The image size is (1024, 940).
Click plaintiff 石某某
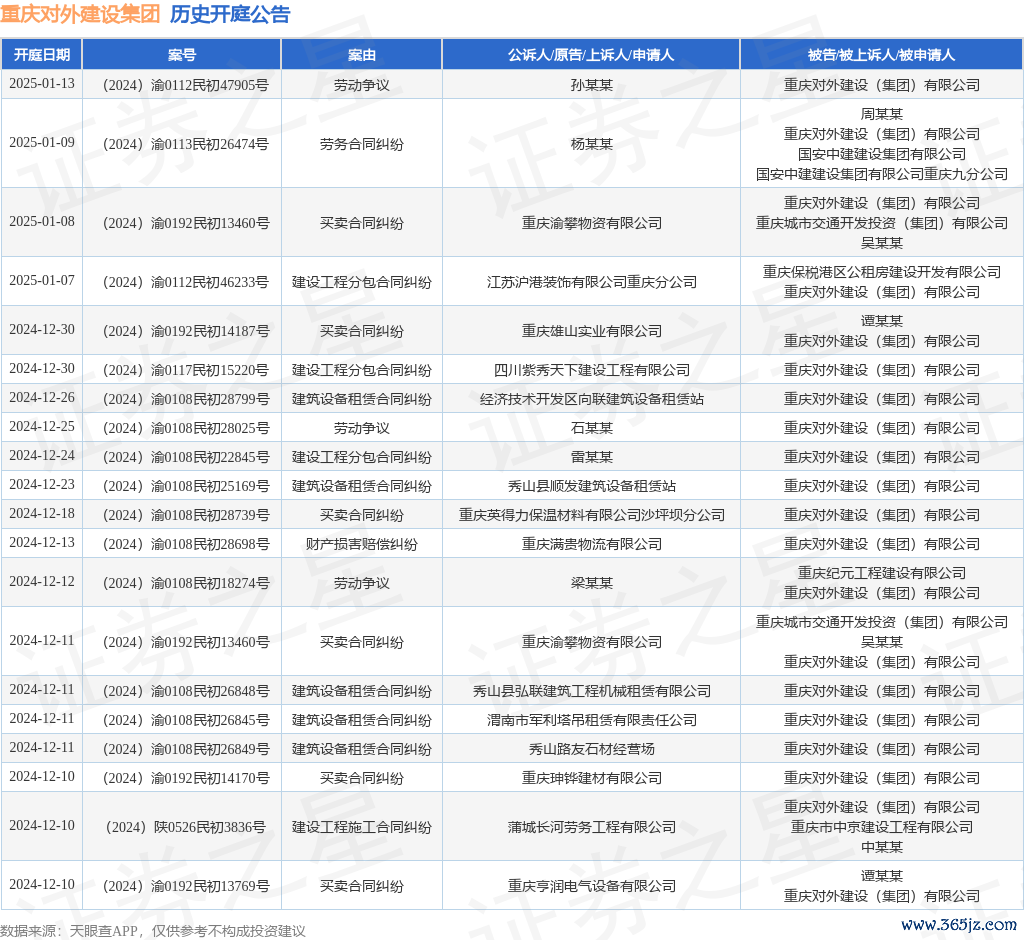(592, 428)
